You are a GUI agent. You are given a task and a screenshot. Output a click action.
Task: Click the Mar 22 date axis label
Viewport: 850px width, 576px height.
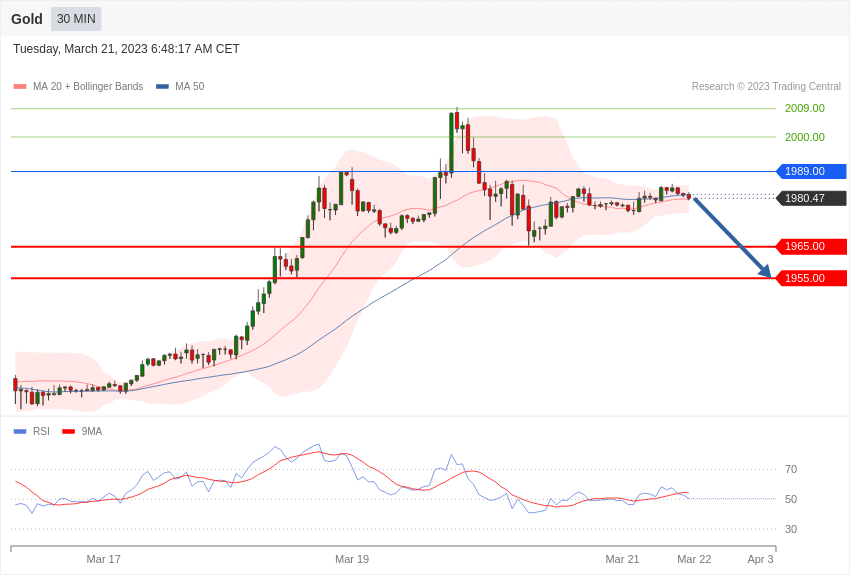click(x=694, y=559)
